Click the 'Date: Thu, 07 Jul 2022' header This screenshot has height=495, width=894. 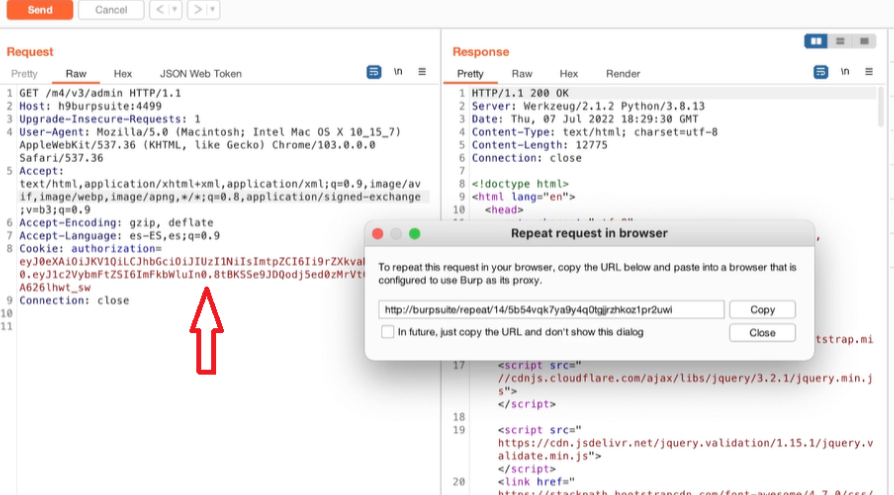tap(584, 119)
